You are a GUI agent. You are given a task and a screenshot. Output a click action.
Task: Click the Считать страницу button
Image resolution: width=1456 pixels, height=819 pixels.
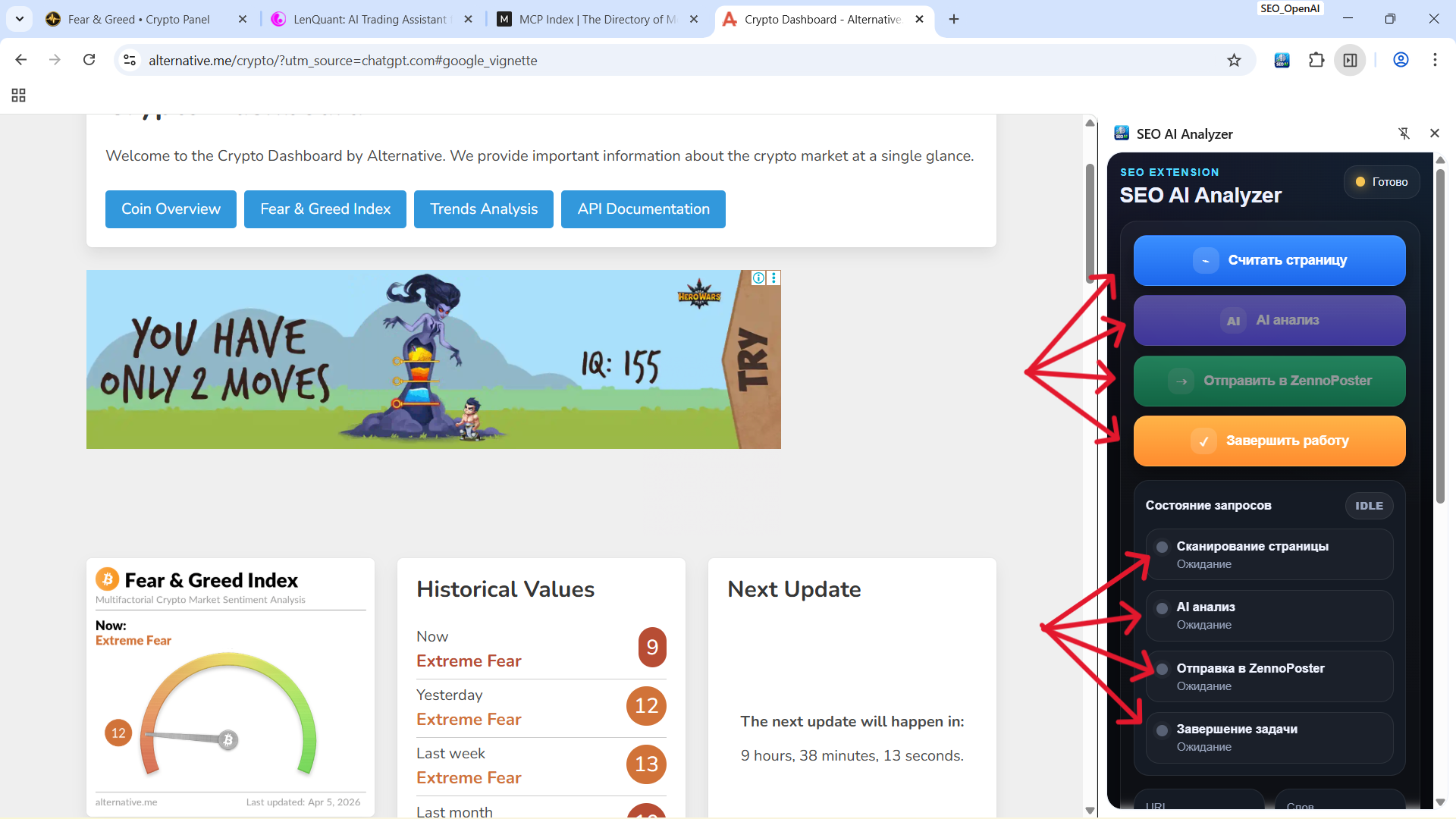tap(1269, 260)
